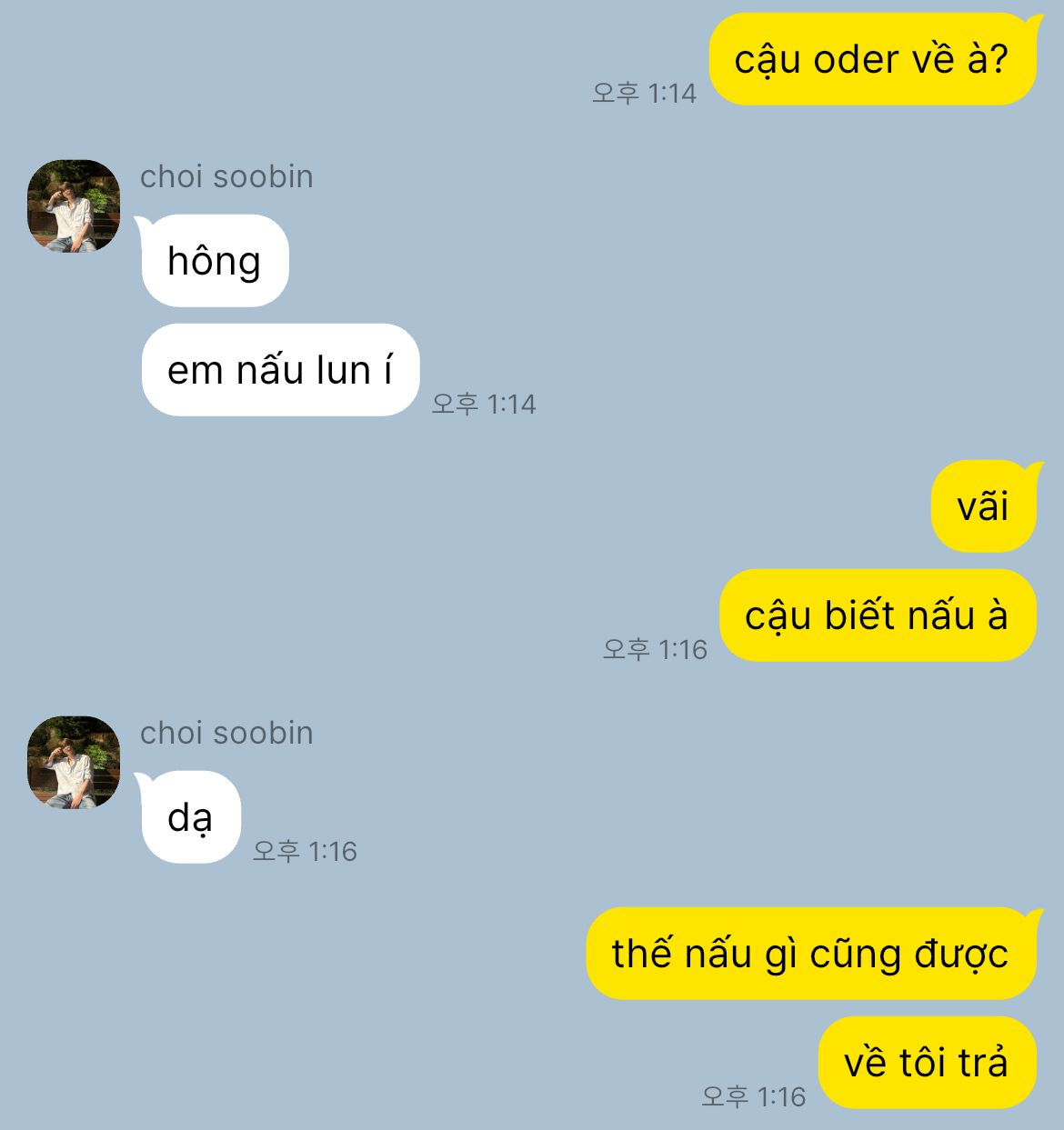
Task: Select the 'cậu oder về à?' yellow message bubble
Action: (873, 59)
